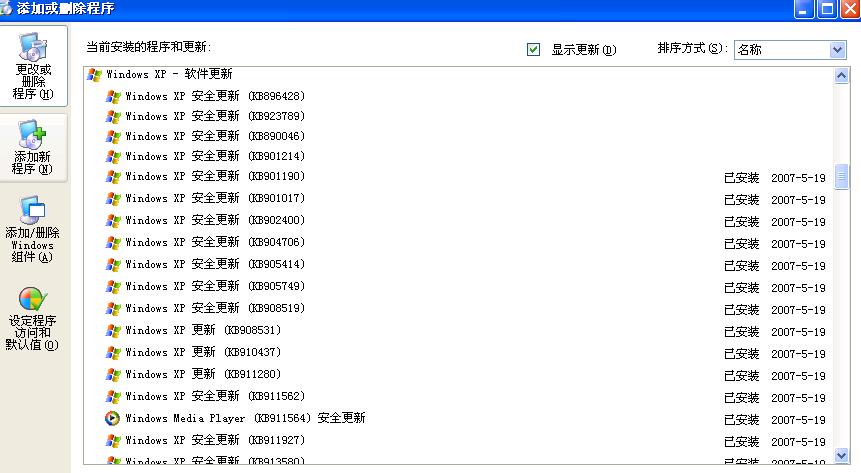Maximize the 添加或删除程序 window
Image resolution: width=861 pixels, height=473 pixels.
click(x=827, y=9)
